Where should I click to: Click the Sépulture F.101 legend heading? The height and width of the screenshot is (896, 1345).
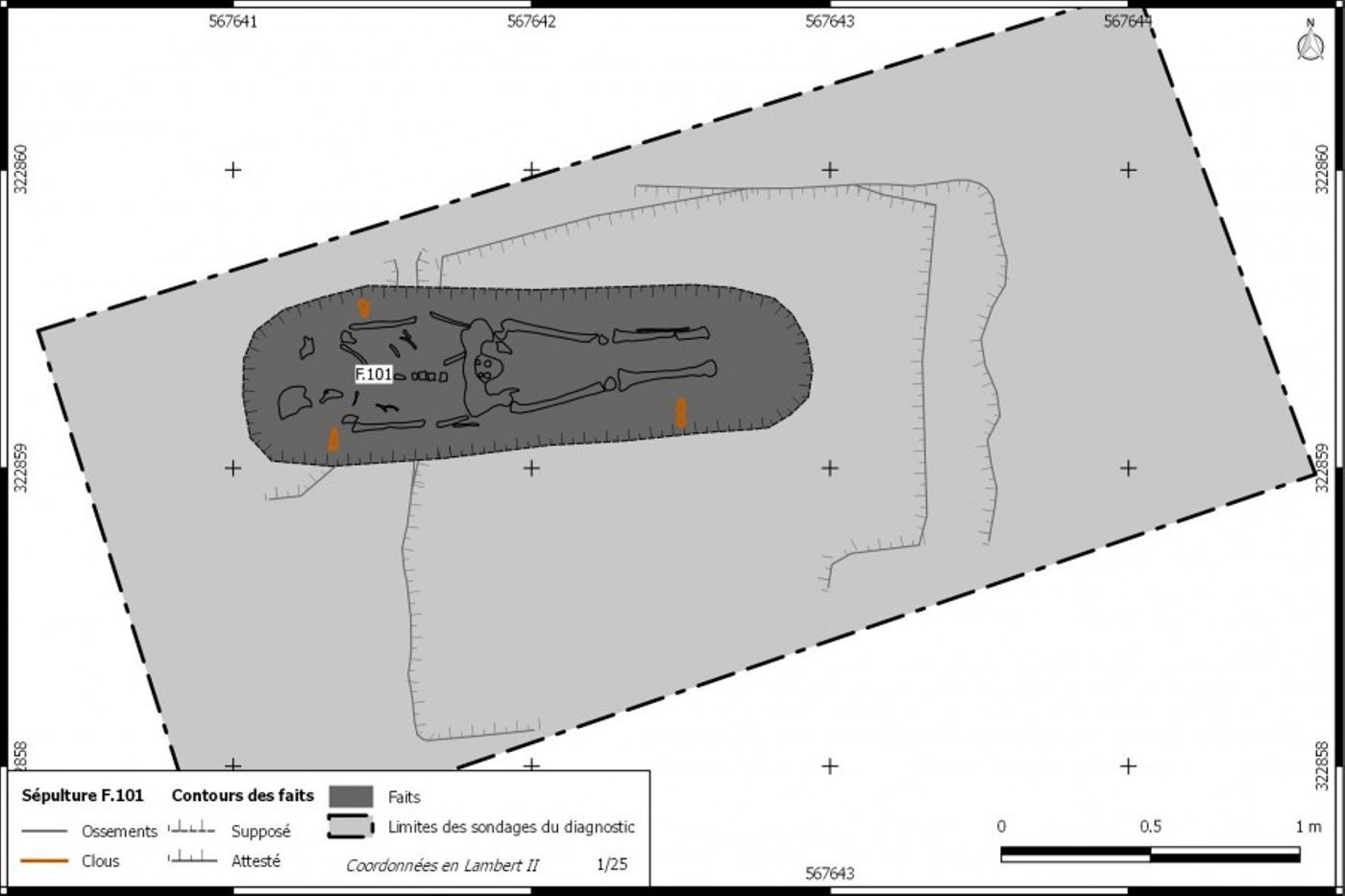(x=83, y=795)
